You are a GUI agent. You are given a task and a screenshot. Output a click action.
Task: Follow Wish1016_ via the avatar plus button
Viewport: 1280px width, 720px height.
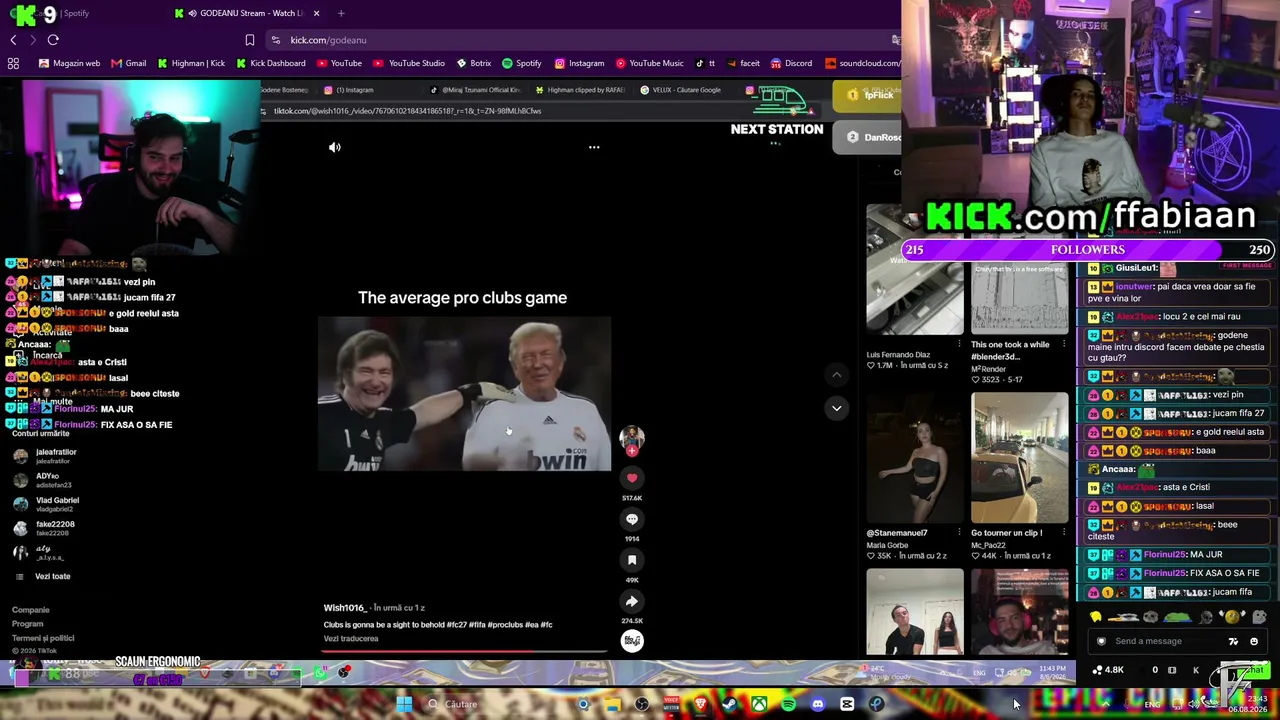[632, 451]
